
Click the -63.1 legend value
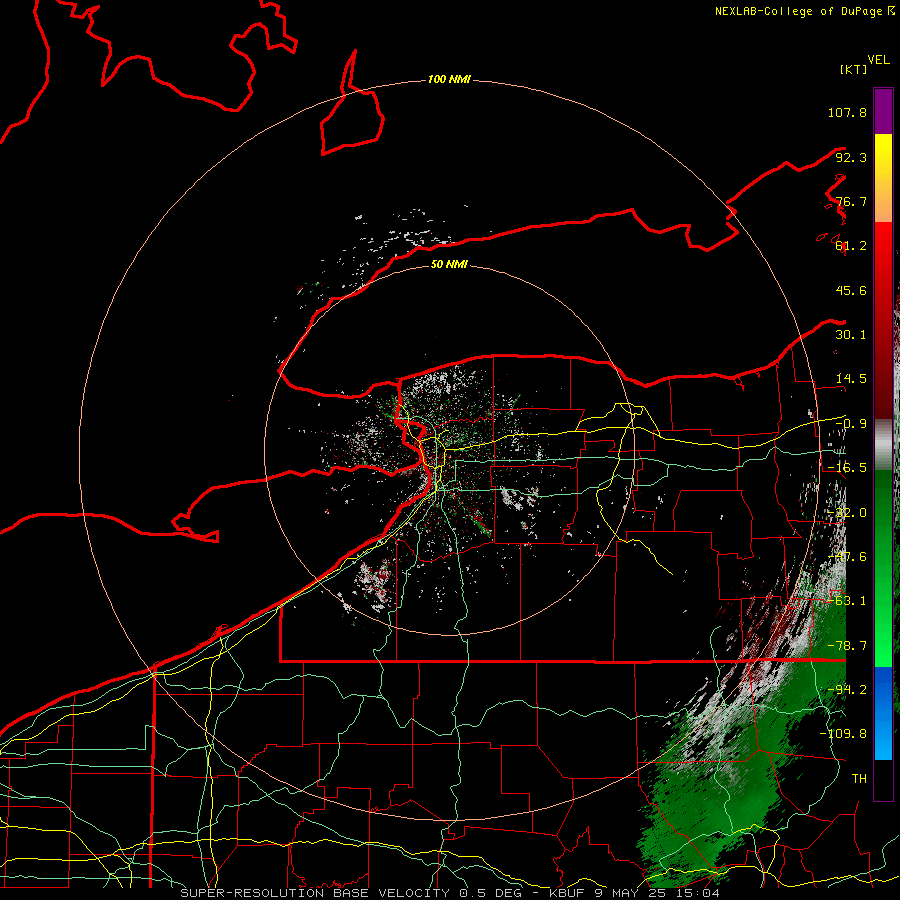[x=847, y=600]
